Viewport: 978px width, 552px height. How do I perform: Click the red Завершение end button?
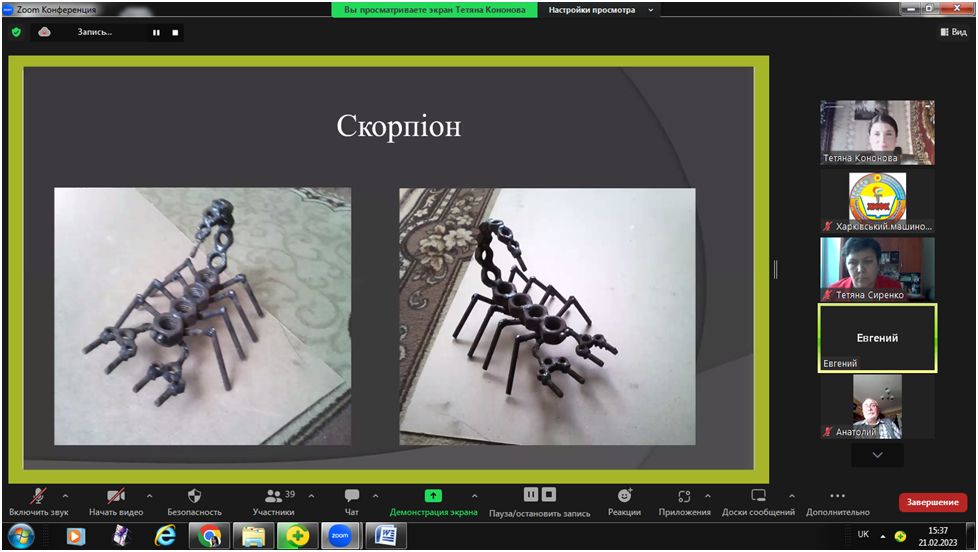(x=932, y=502)
